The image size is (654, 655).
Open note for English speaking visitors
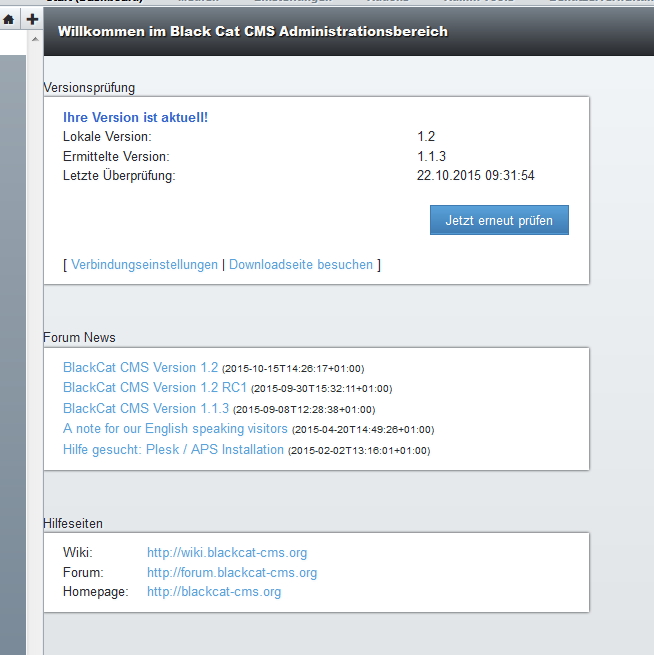[x=175, y=429]
